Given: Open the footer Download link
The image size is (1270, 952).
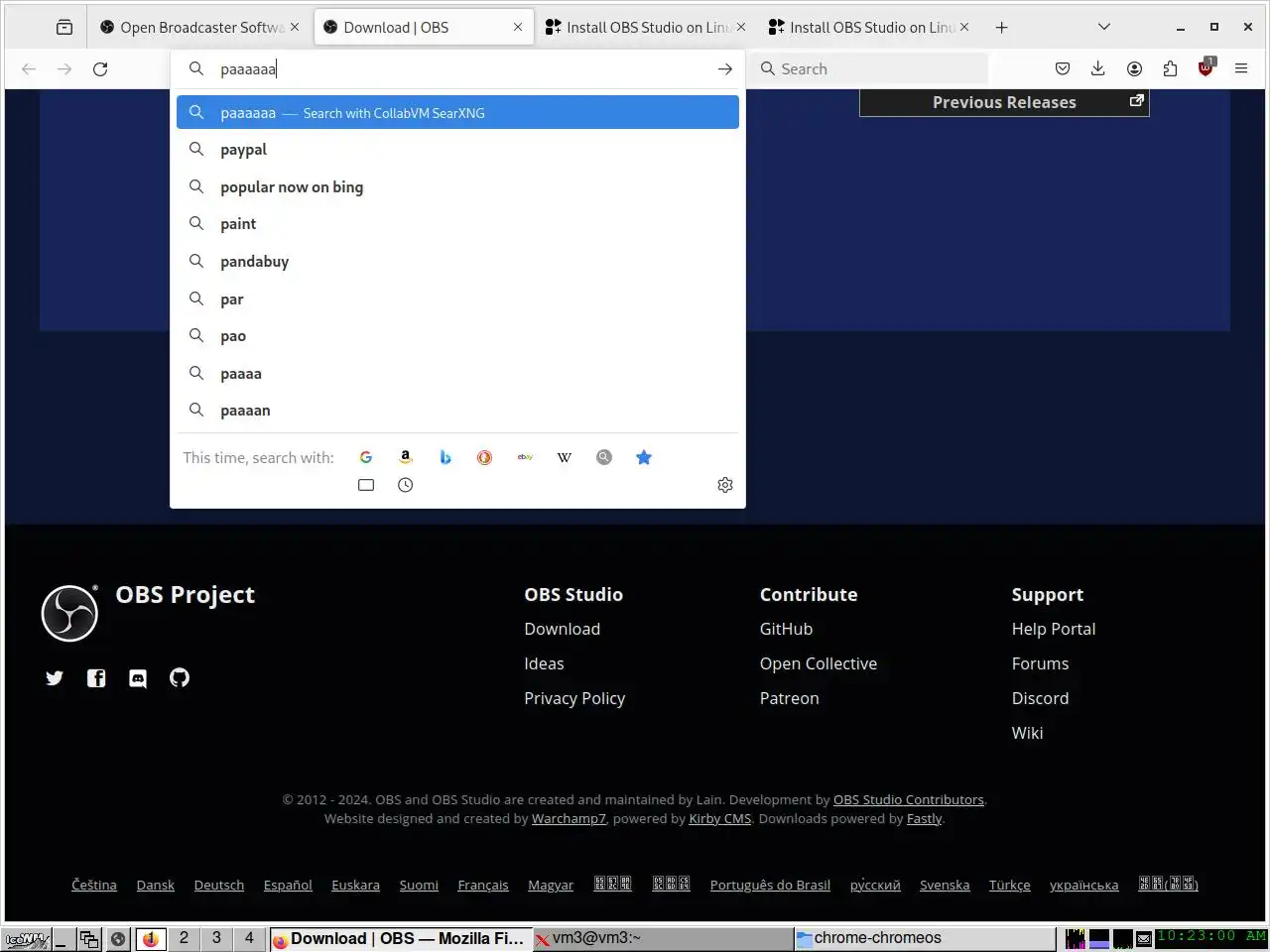Looking at the screenshot, I should point(562,629).
